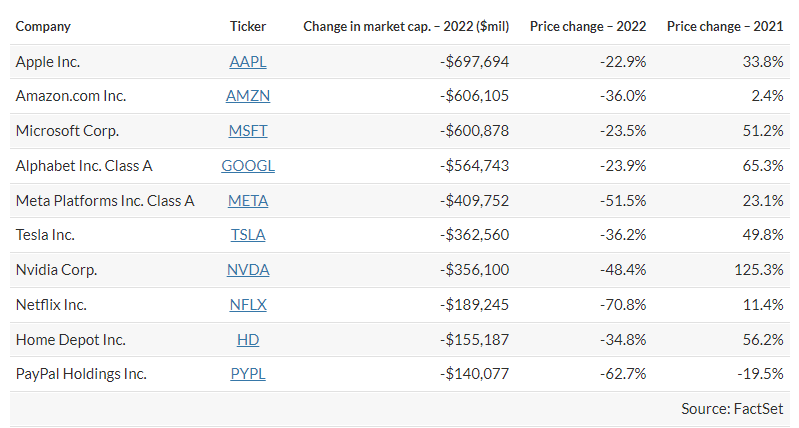Click Nvidia's 125.3% price change cell

(758, 270)
